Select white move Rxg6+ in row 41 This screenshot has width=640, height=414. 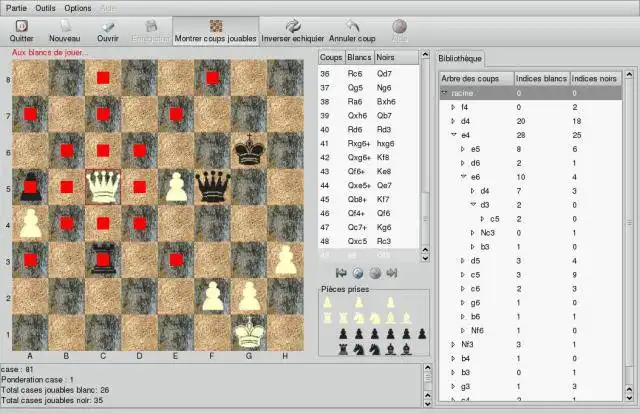pos(359,144)
